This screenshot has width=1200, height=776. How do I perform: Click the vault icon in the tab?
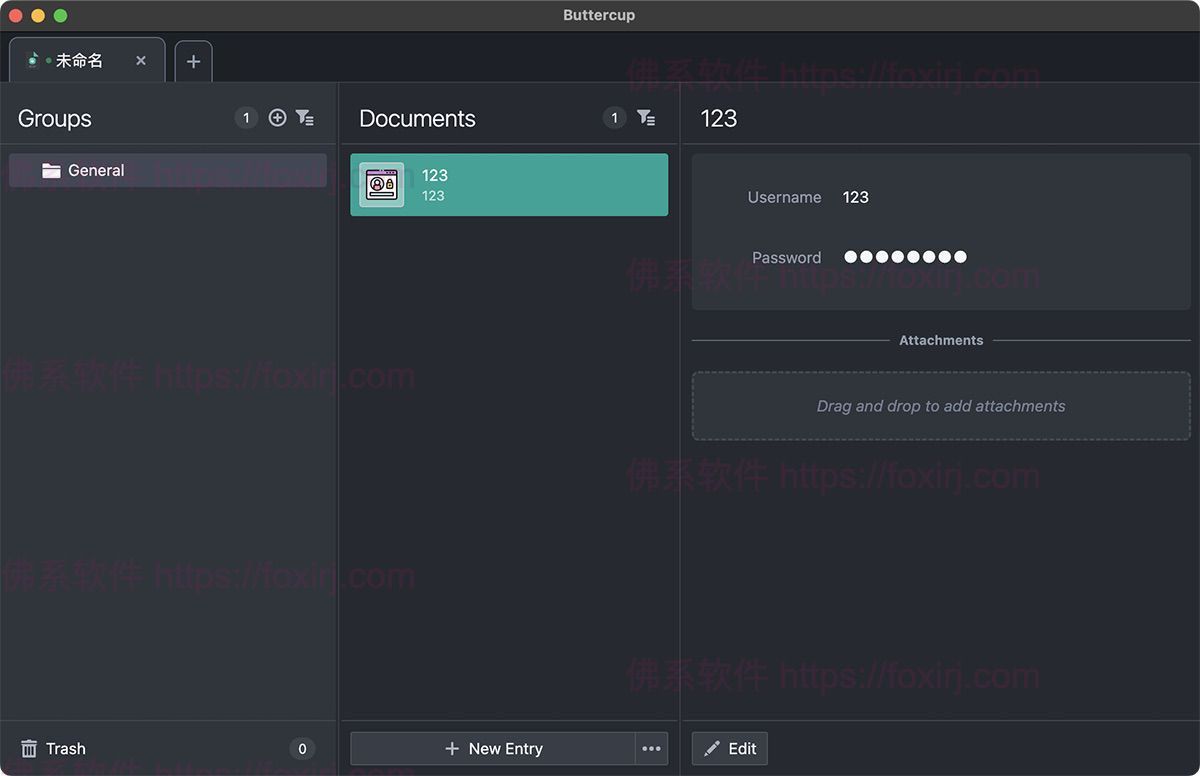click(x=33, y=60)
